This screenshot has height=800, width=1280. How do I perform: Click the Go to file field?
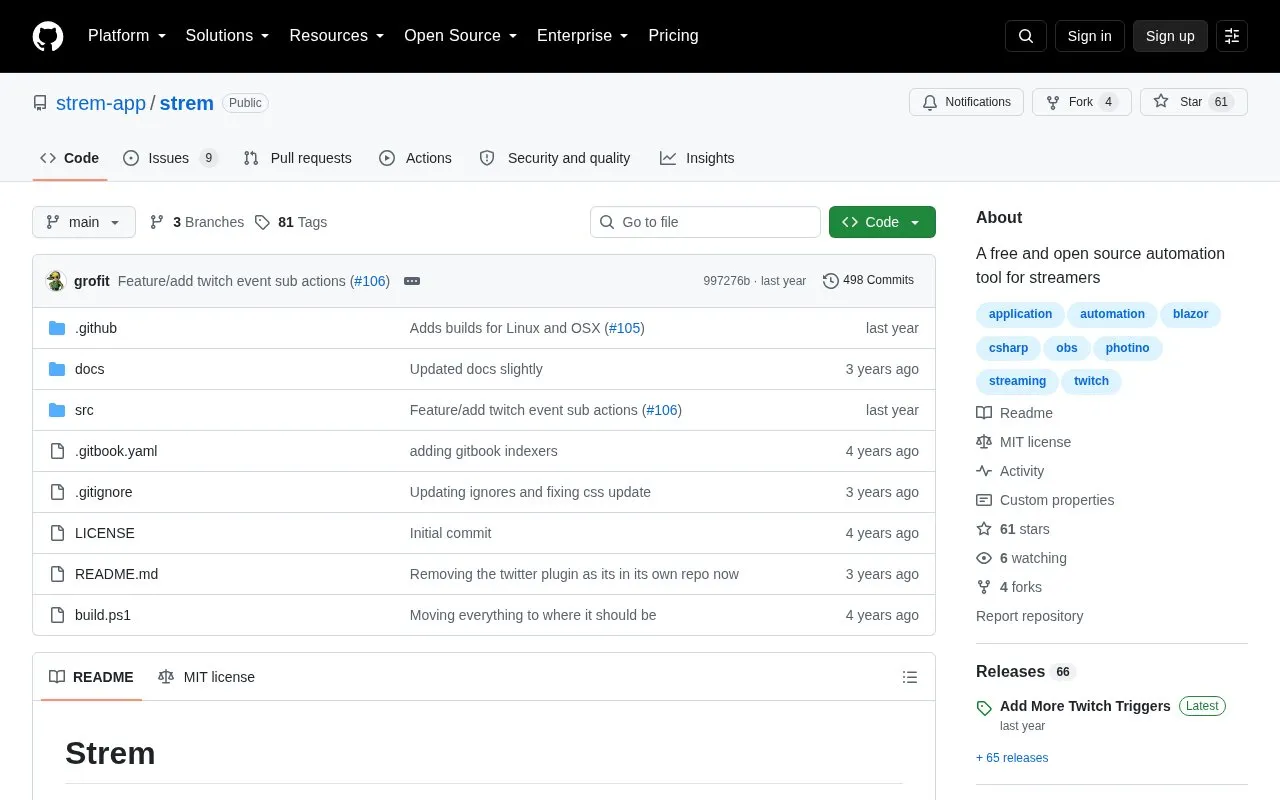click(x=705, y=222)
